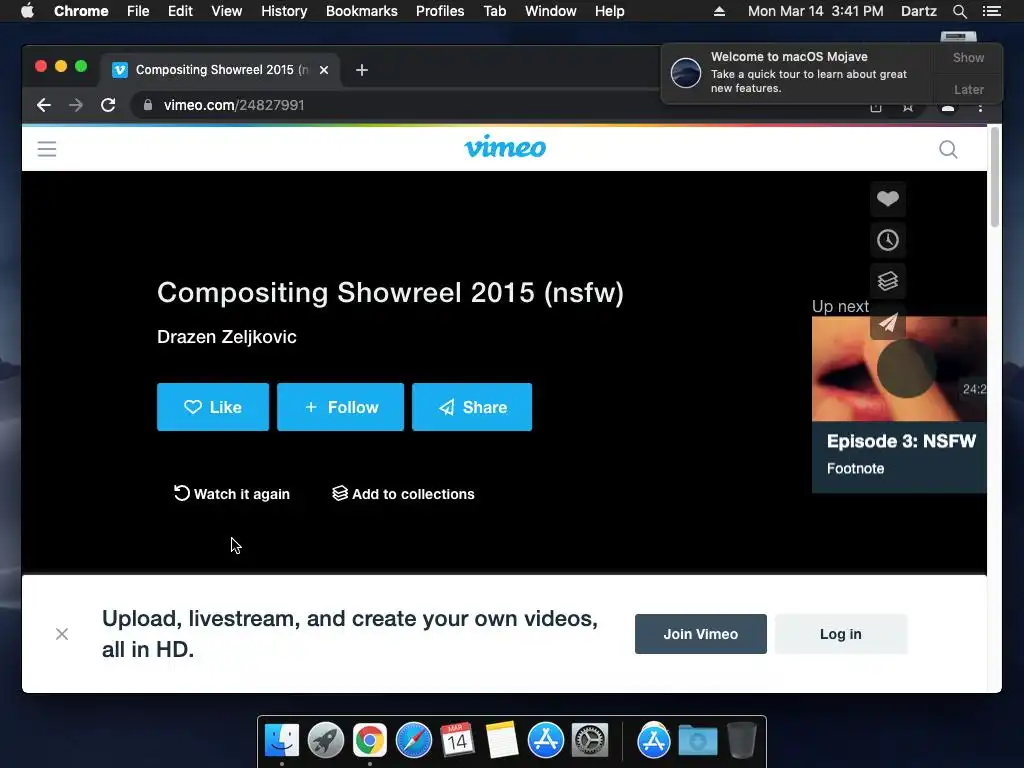The height and width of the screenshot is (768, 1024).
Task: Click the blue Follow button
Action: [340, 407]
